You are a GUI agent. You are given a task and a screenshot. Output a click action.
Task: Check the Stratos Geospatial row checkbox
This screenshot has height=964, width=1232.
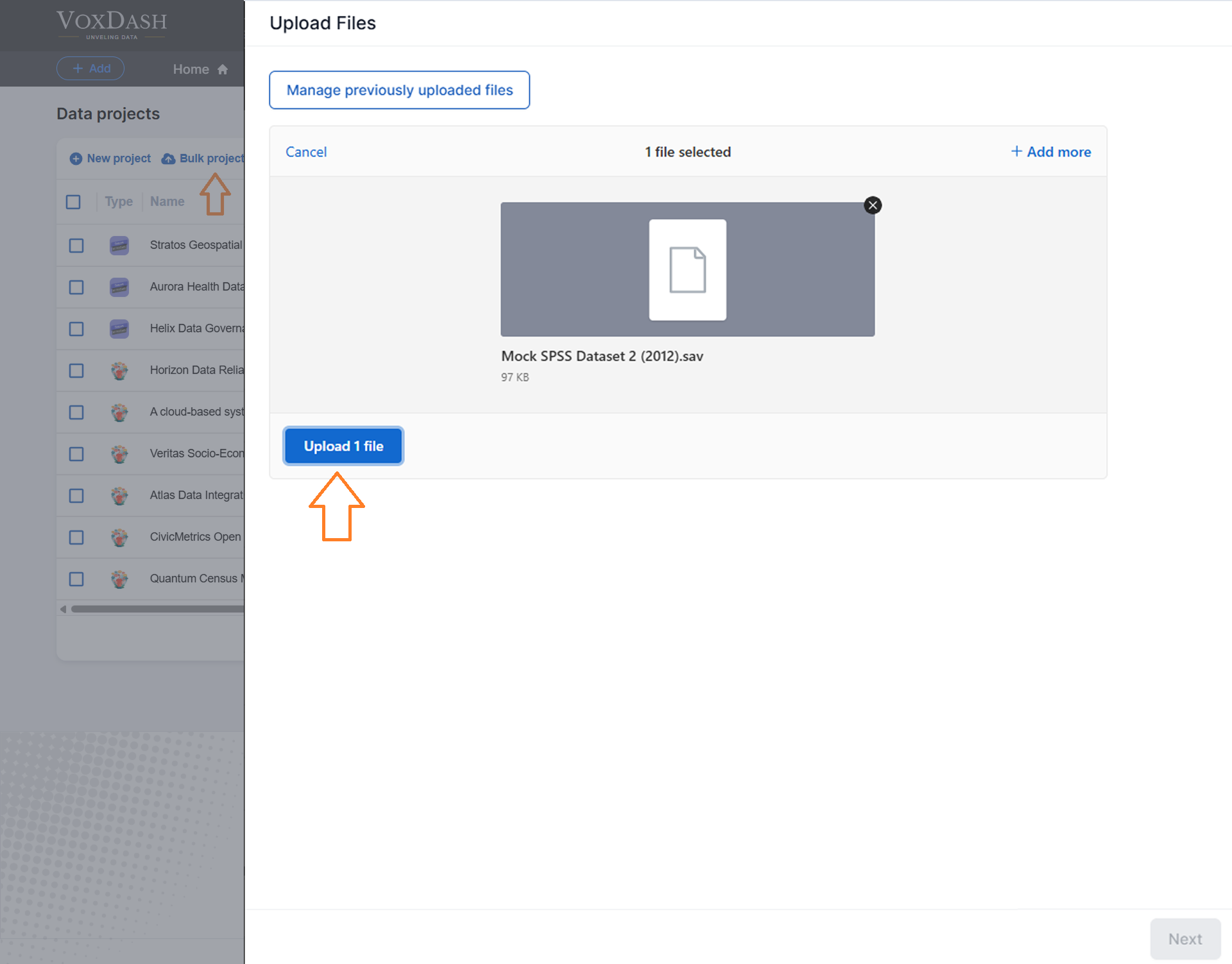76,246
